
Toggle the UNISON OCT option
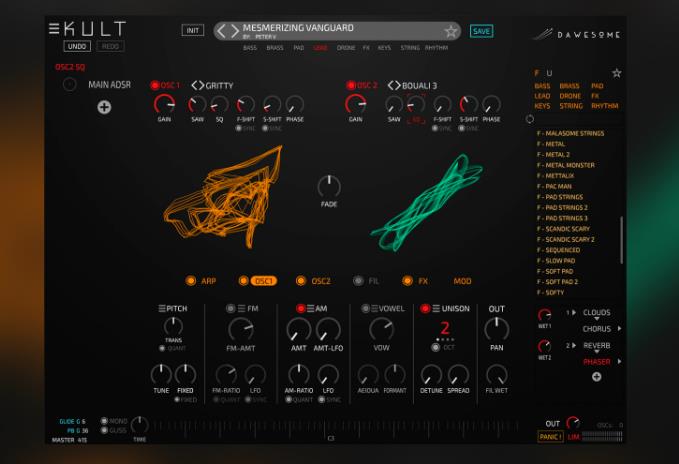click(x=436, y=347)
